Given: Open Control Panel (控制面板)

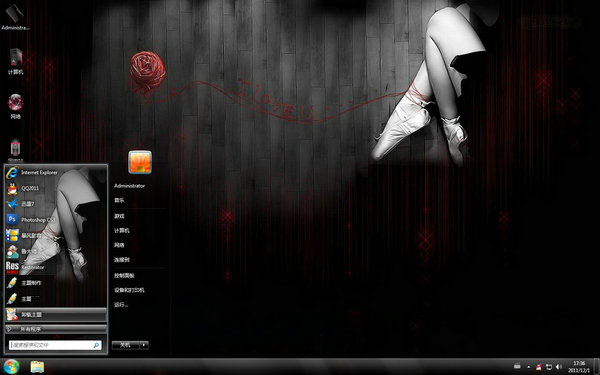Looking at the screenshot, I should pos(124,276).
